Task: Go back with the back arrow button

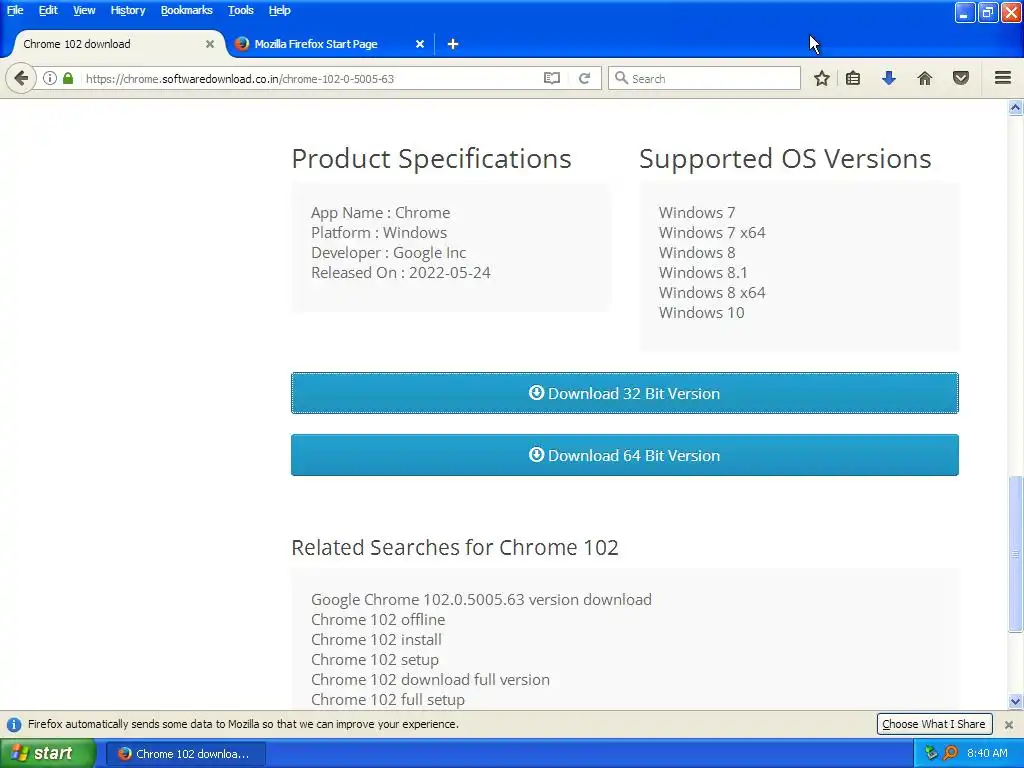Action: click(21, 78)
